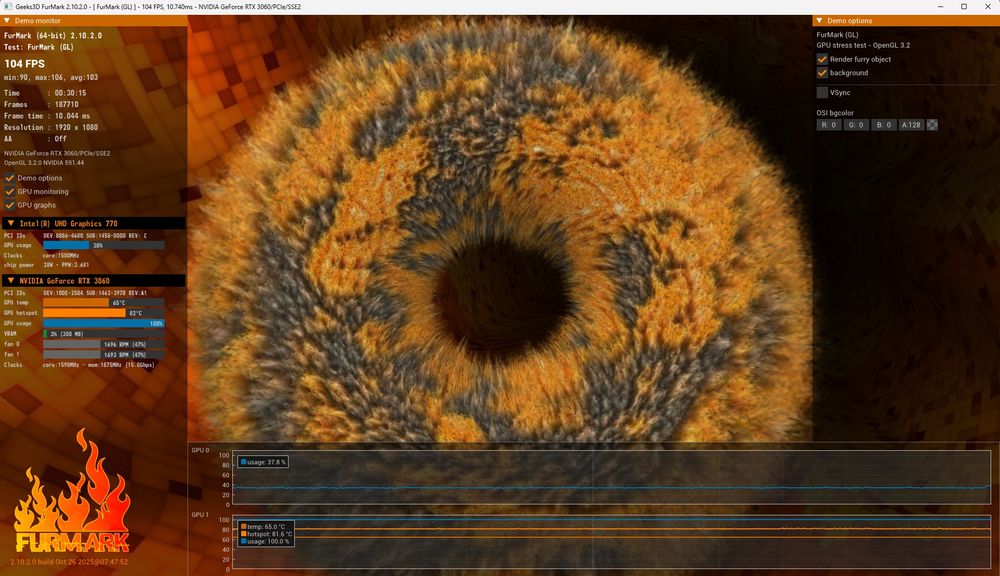Click the Resolution 1920 x 1080 value
Image resolution: width=1000 pixels, height=576 pixels.
[x=77, y=128]
